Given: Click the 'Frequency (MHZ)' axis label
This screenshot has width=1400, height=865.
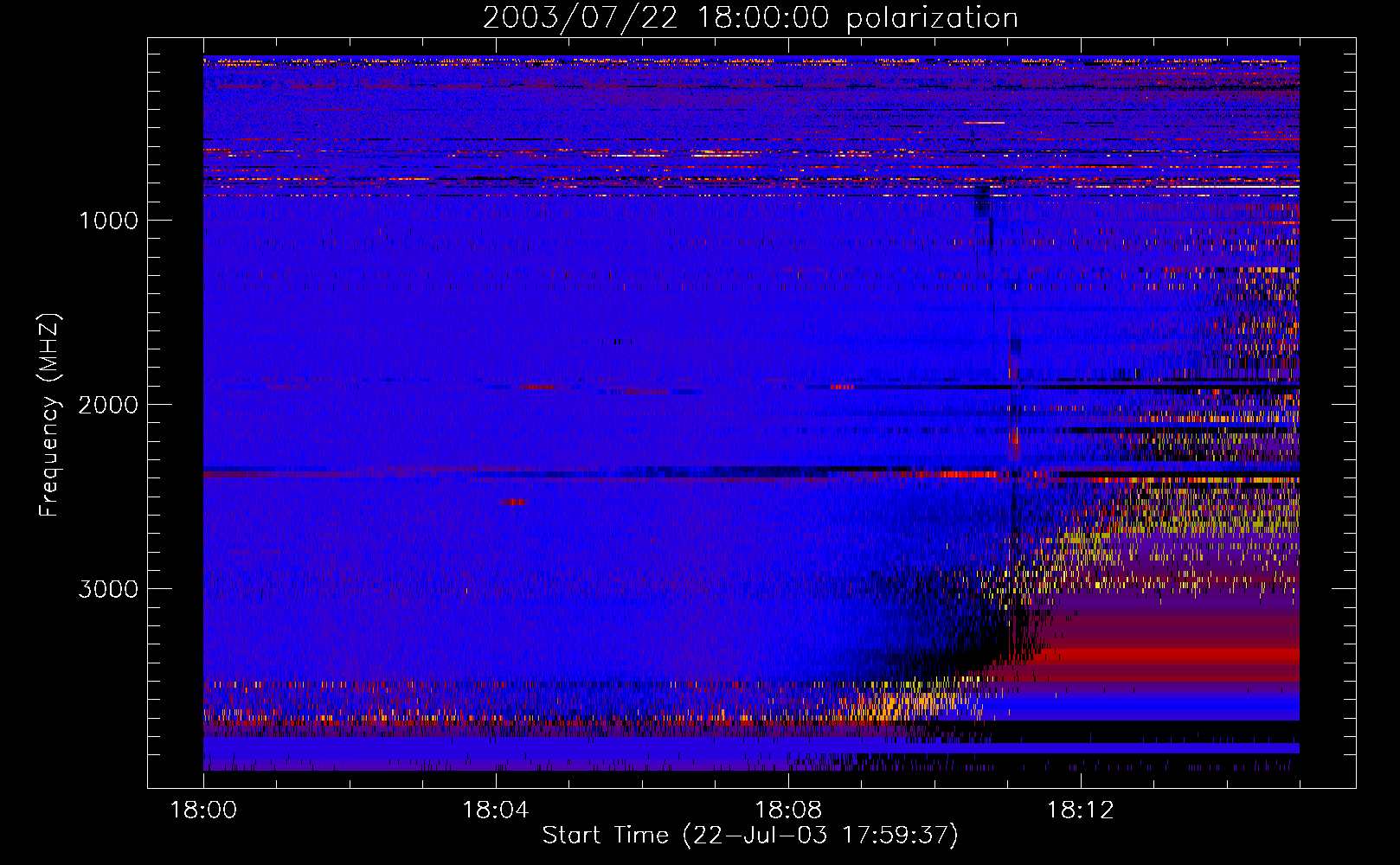Looking at the screenshot, I should click(50, 415).
